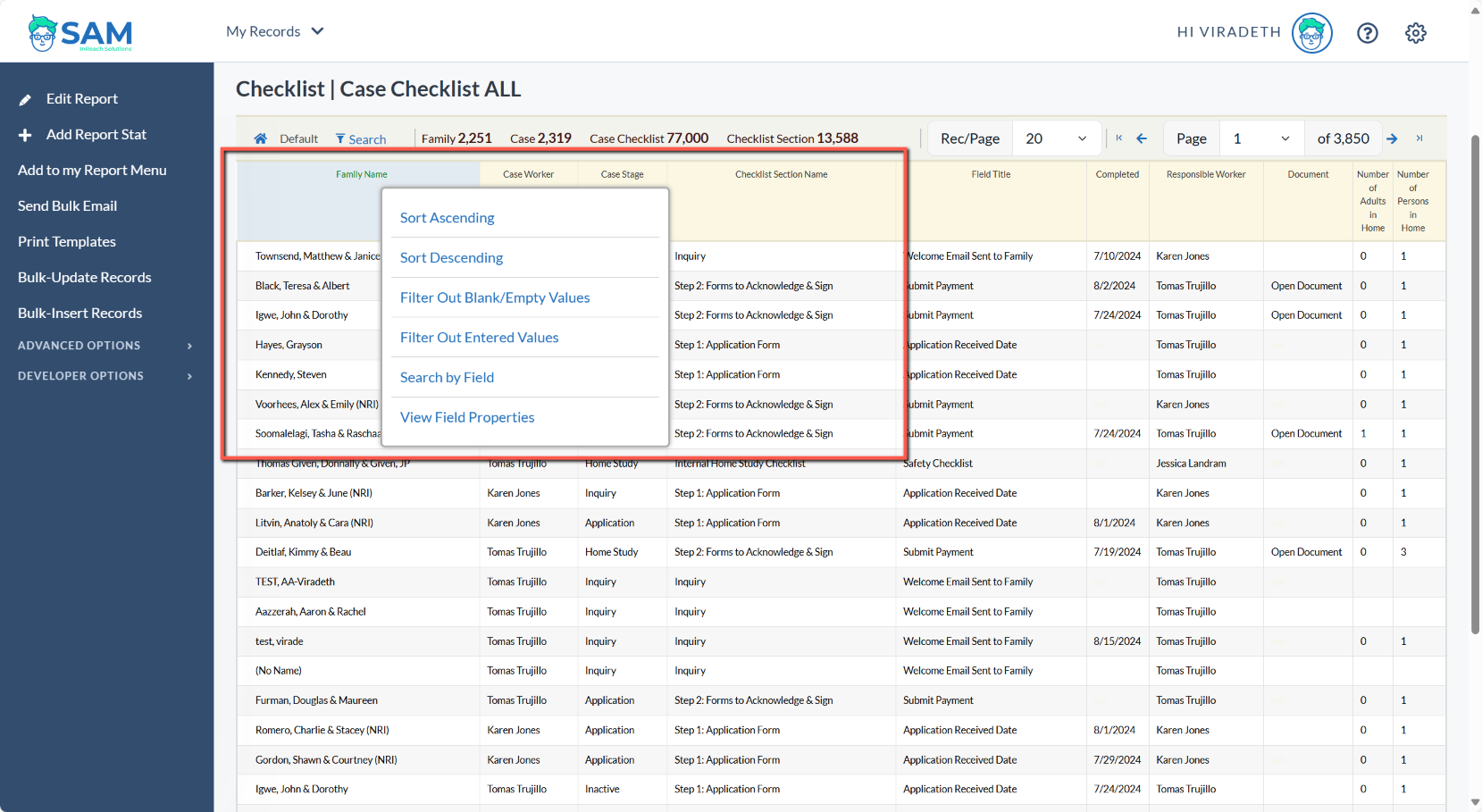The image size is (1482, 812).
Task: Click the 8/15/2024 completed date cell
Action: (1117, 641)
